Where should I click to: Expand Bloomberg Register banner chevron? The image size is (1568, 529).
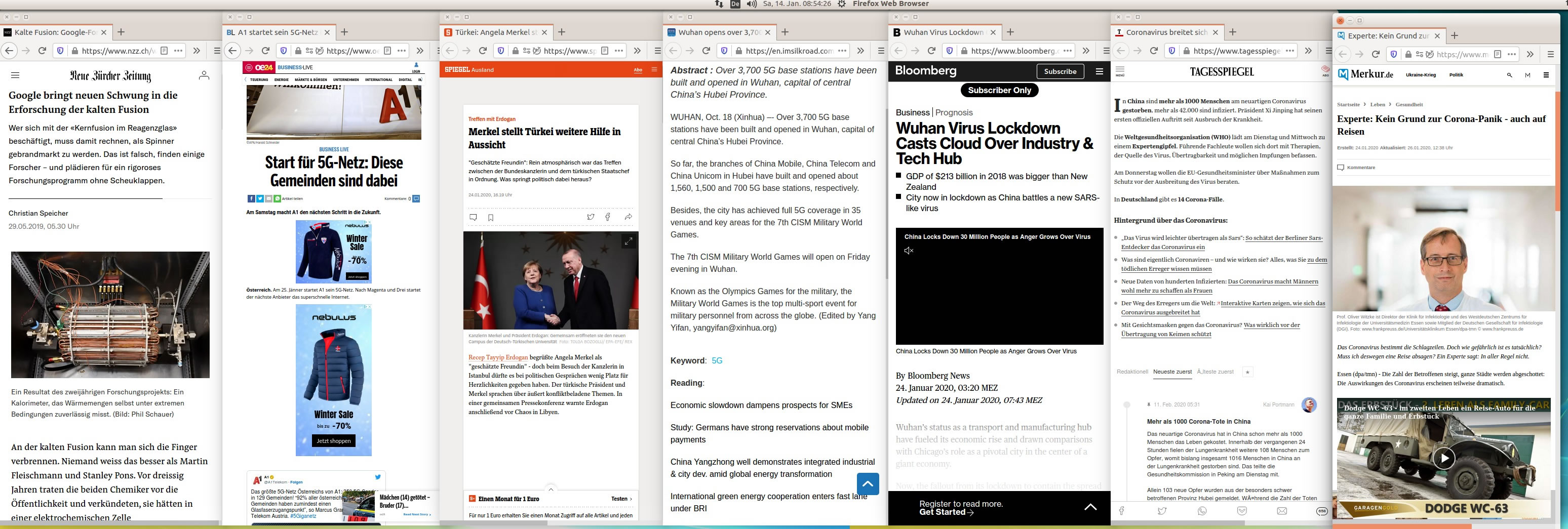tap(1090, 507)
